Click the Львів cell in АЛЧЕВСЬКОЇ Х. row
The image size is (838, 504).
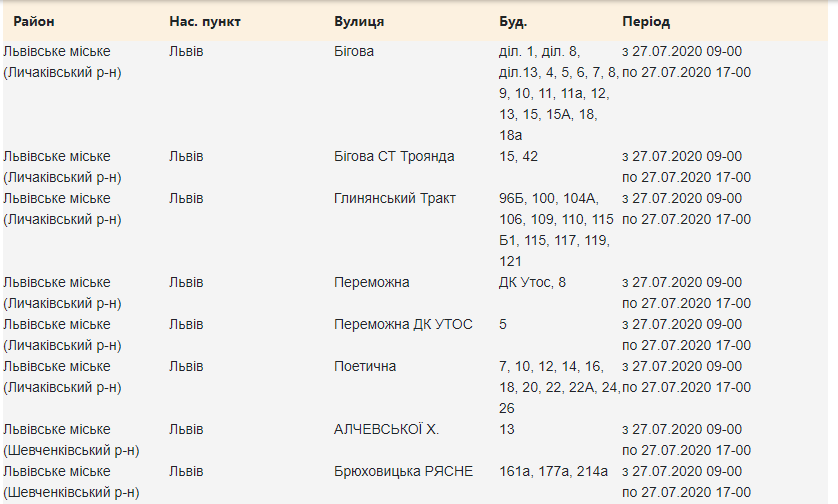[186, 429]
